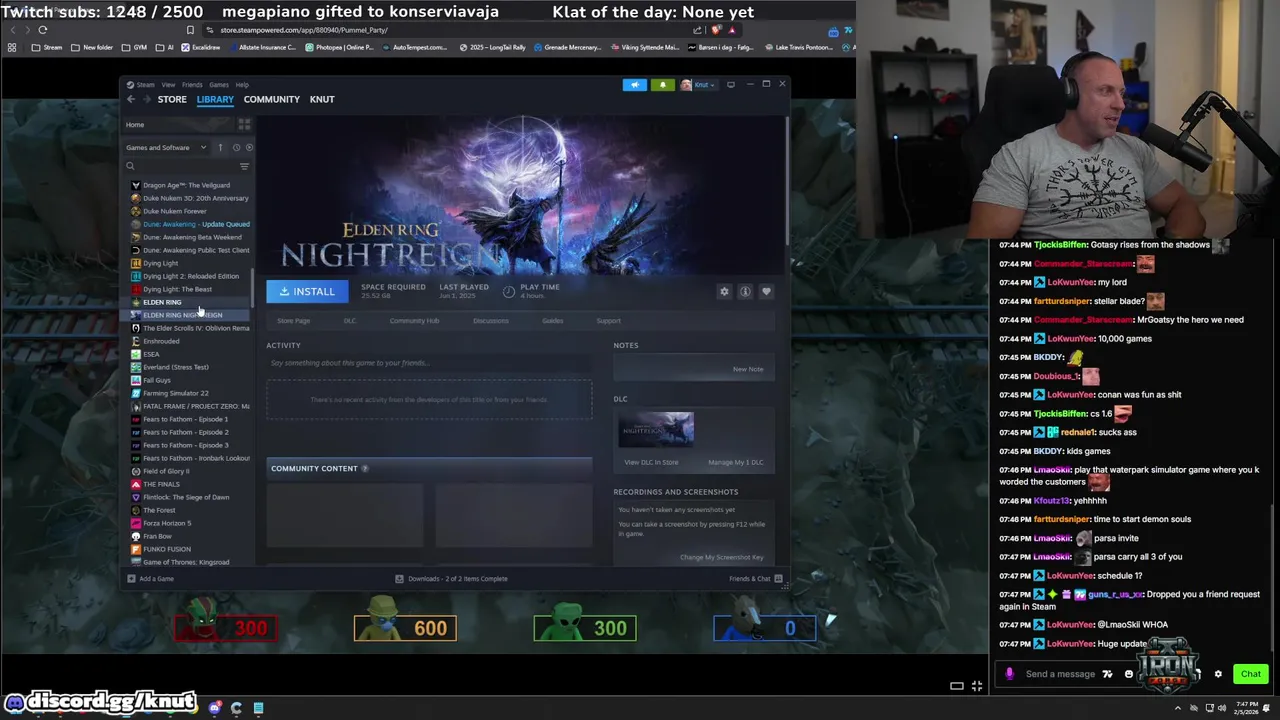Click the blue Install button
This screenshot has height=720, width=1280.
tap(307, 291)
